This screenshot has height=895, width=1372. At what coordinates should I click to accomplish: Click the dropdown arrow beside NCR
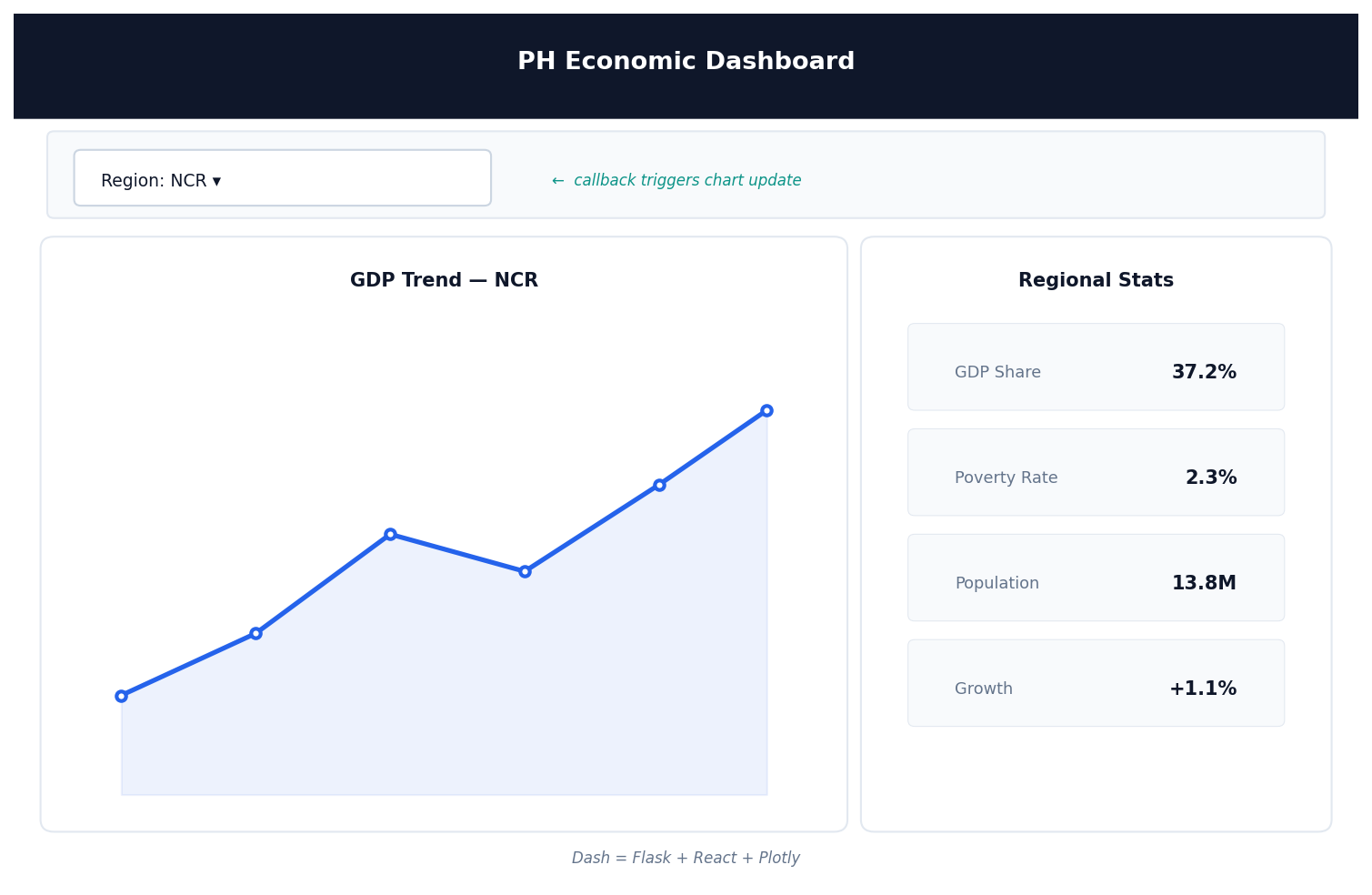tap(217, 180)
